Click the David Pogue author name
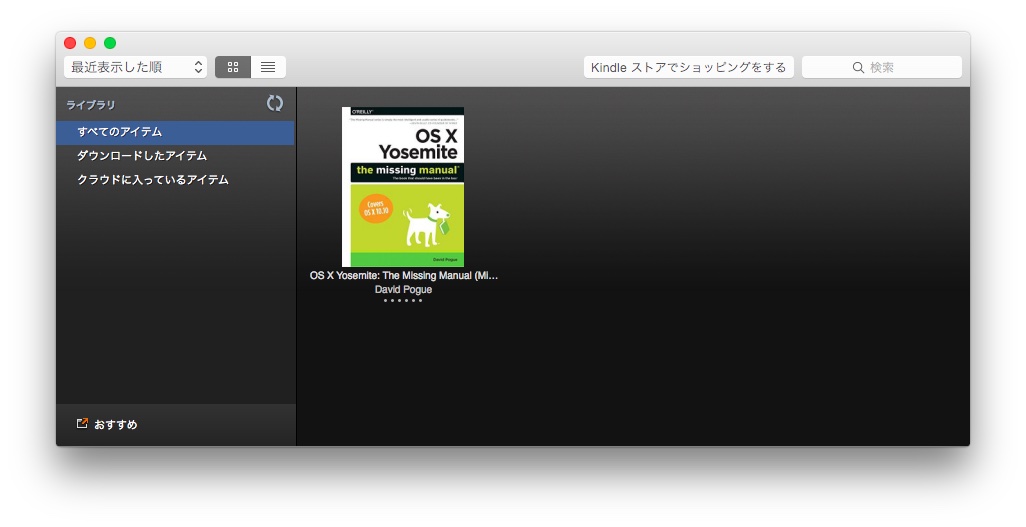 [403, 289]
